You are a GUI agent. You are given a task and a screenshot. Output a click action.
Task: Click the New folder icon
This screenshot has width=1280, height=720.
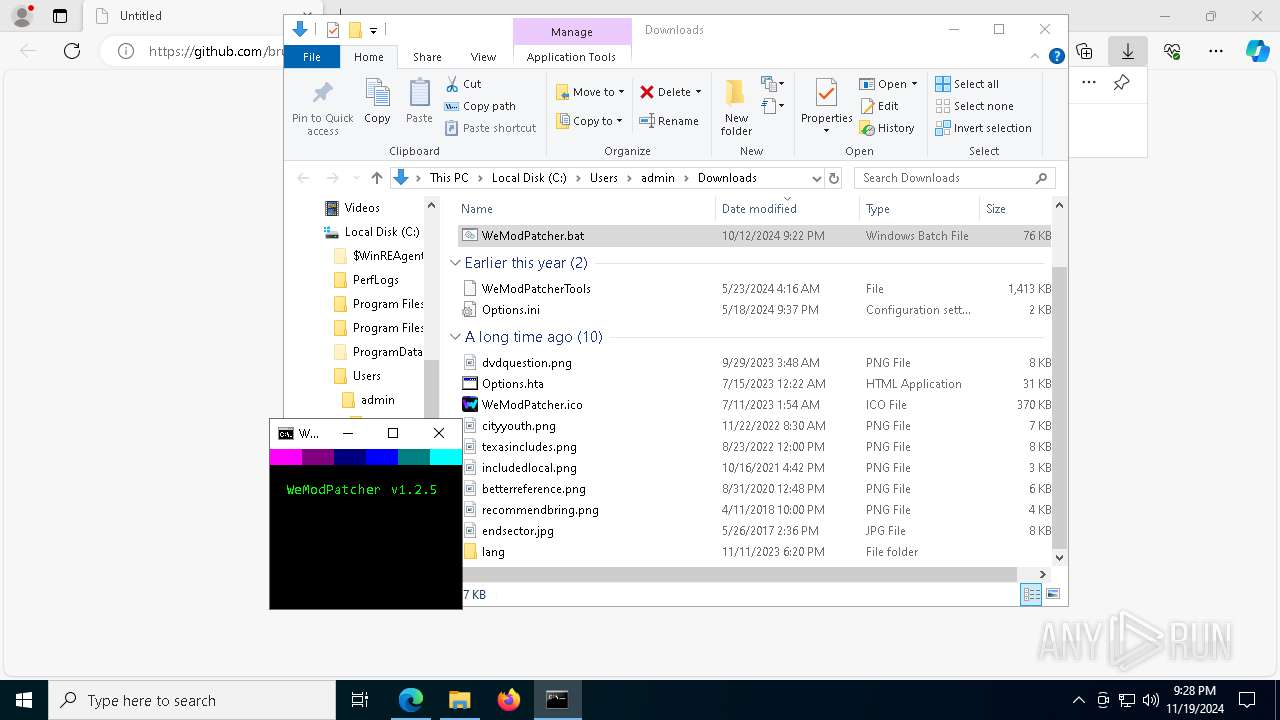pyautogui.click(x=735, y=92)
